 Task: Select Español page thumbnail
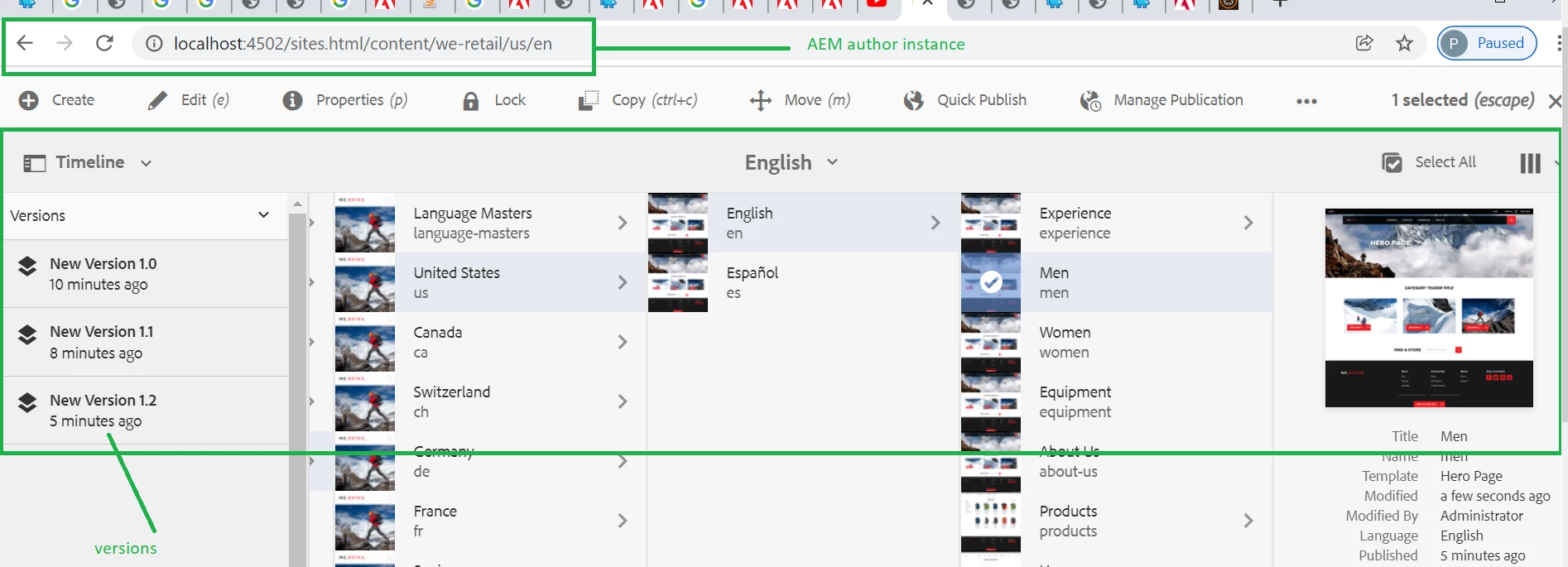click(678, 282)
